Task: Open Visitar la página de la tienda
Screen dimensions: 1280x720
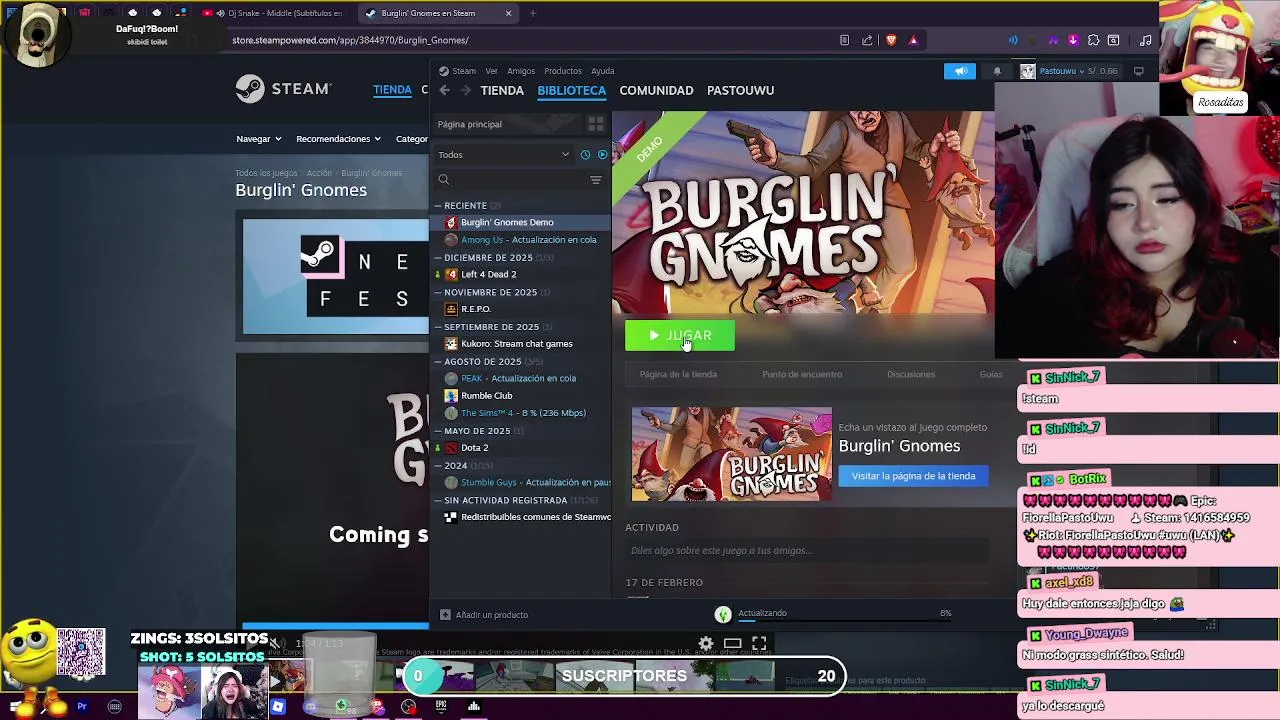Action: tap(913, 476)
